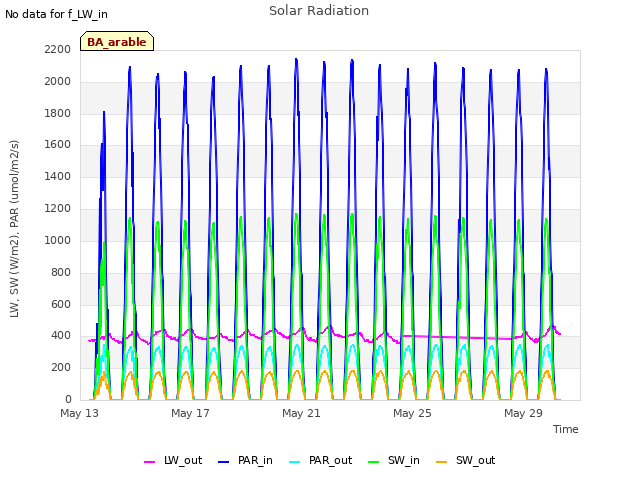Viewport: 640px width, 480px height.
Task: Click the 1000 y-axis tick label
Action: click(x=58, y=240)
